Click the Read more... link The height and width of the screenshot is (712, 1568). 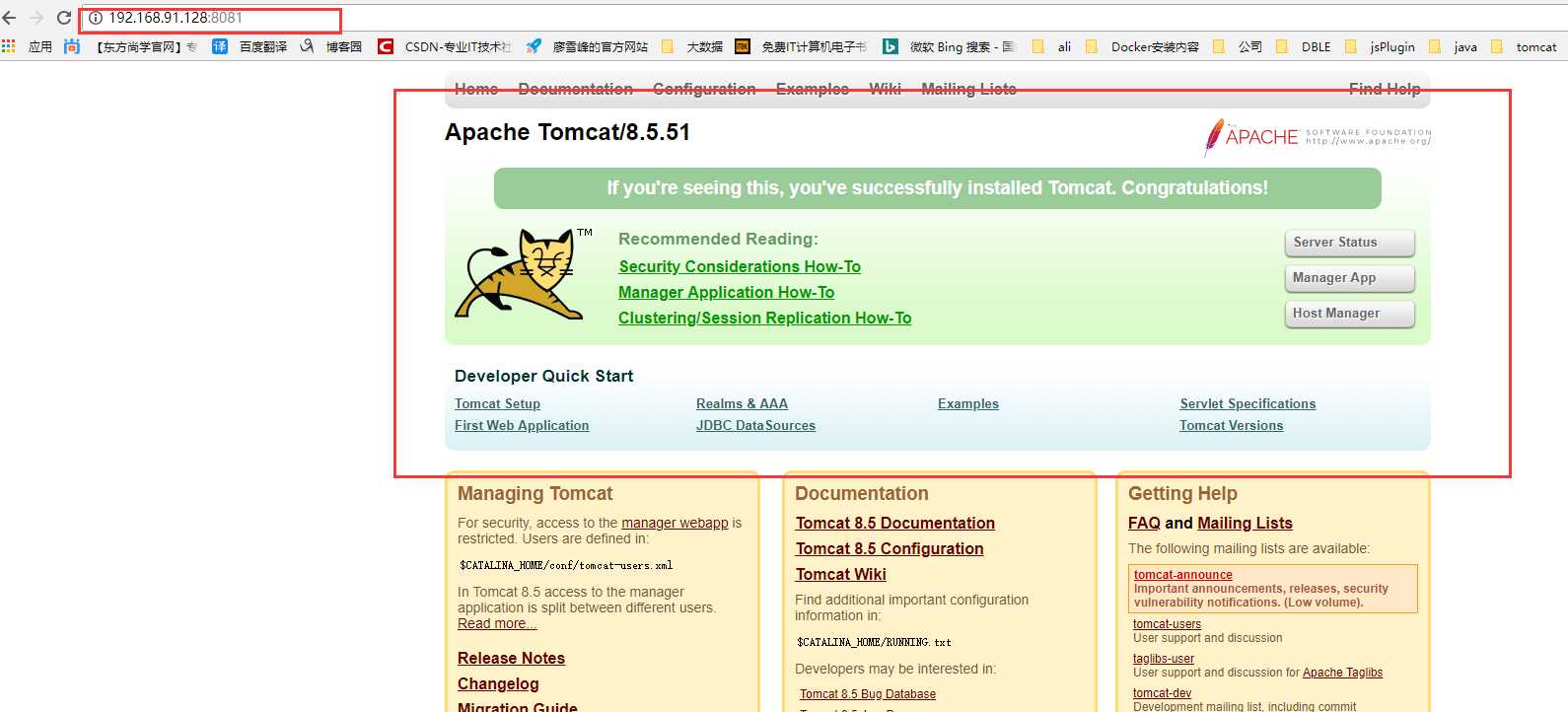pos(497,623)
